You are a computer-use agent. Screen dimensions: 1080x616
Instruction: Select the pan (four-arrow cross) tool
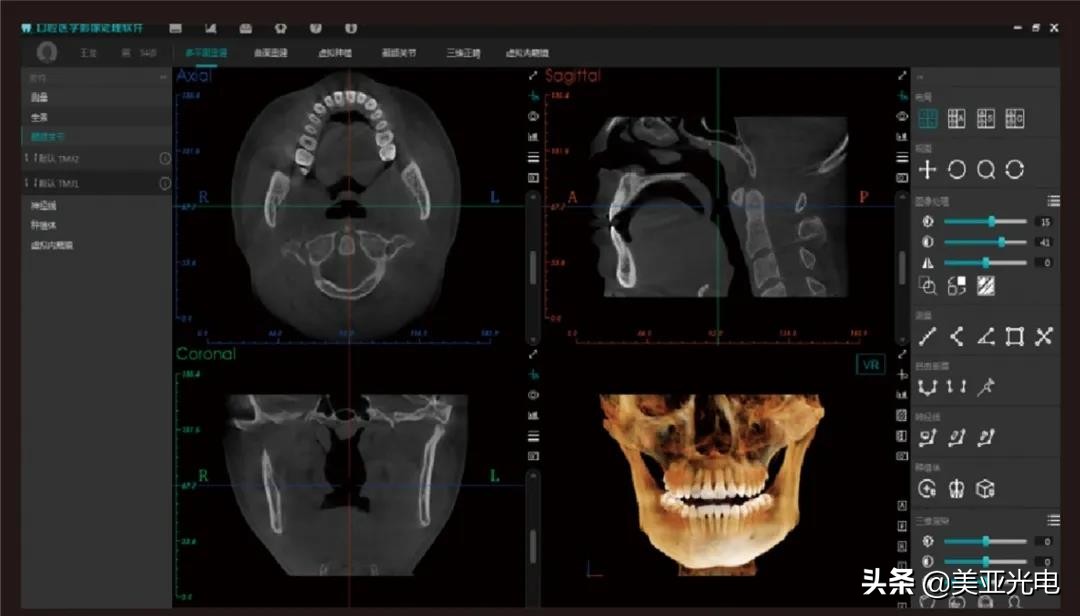tap(928, 170)
